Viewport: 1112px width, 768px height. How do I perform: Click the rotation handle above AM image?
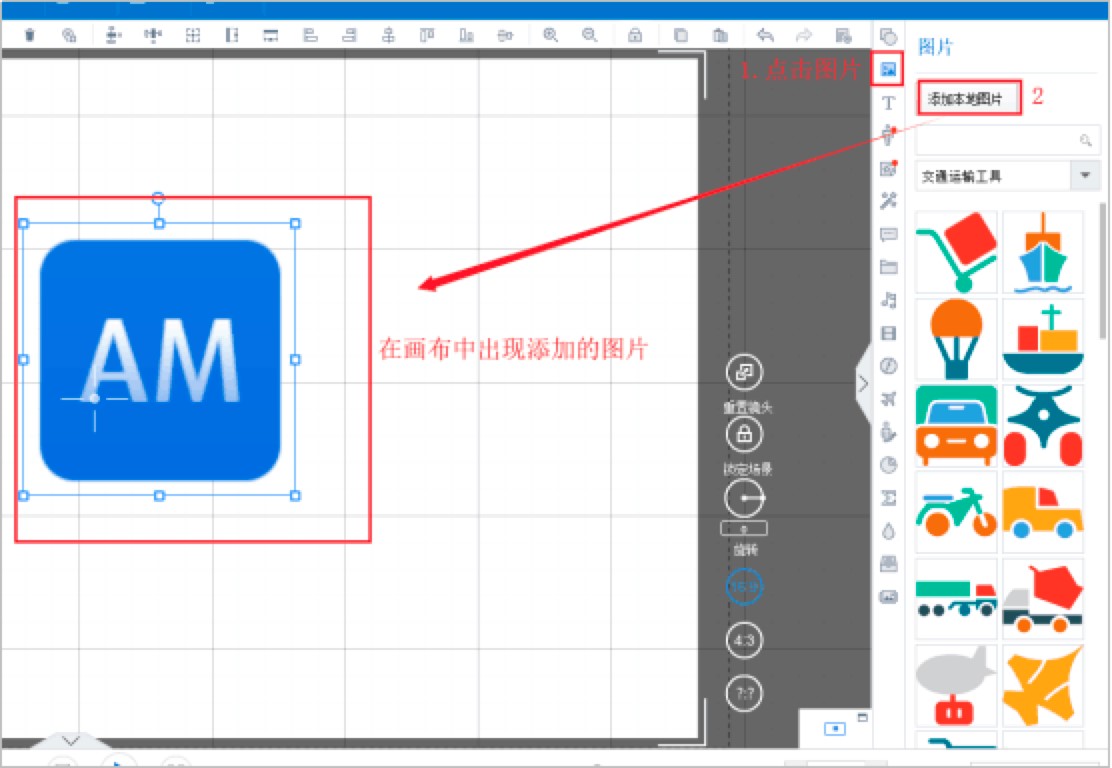[x=159, y=198]
